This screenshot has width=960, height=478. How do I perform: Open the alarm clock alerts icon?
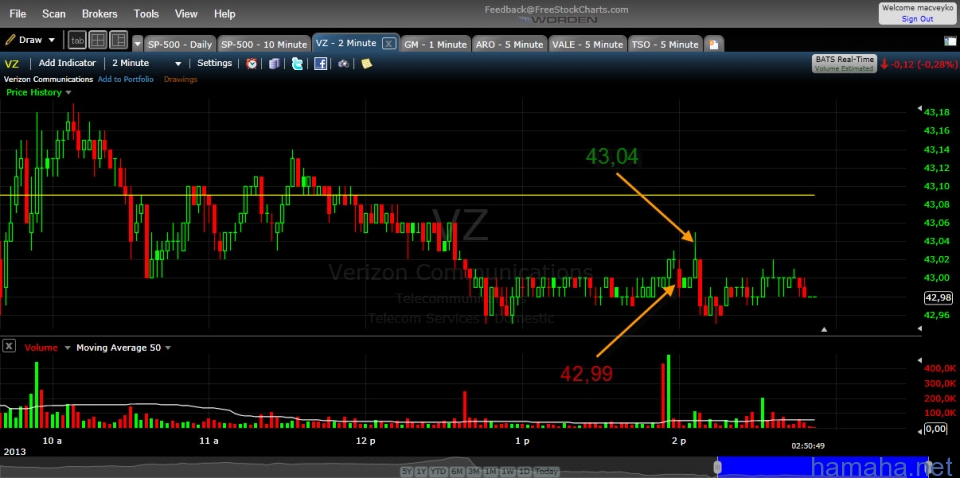(252, 63)
